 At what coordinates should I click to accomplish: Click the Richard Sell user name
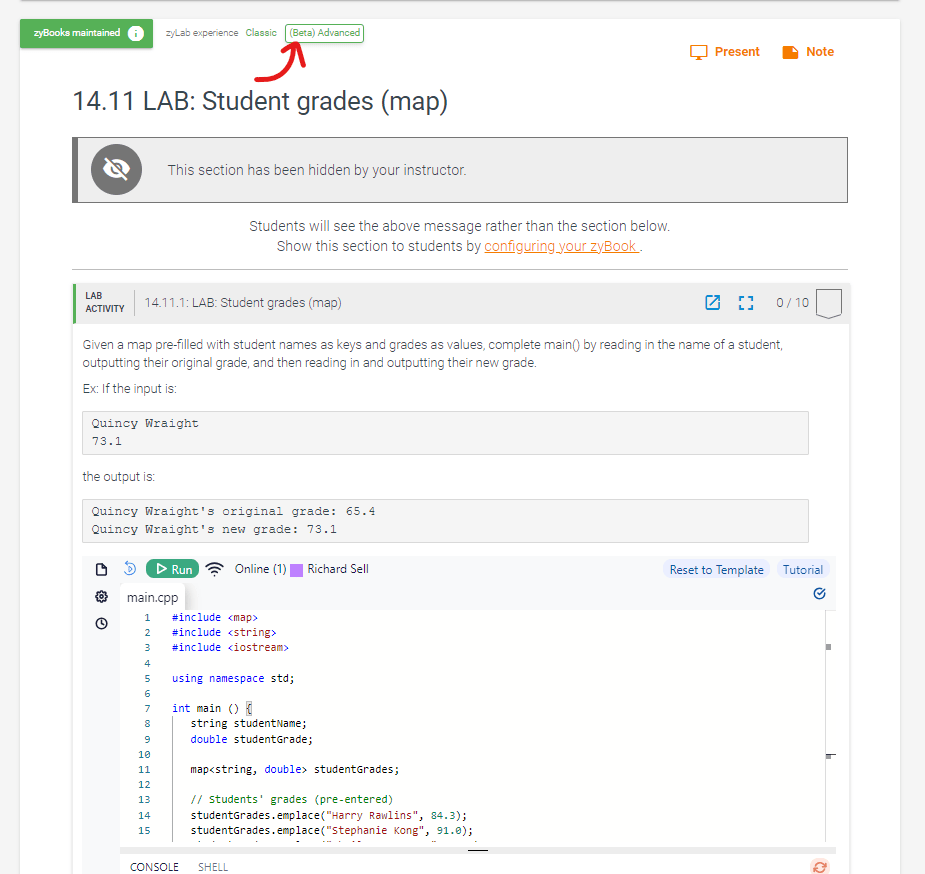(338, 569)
